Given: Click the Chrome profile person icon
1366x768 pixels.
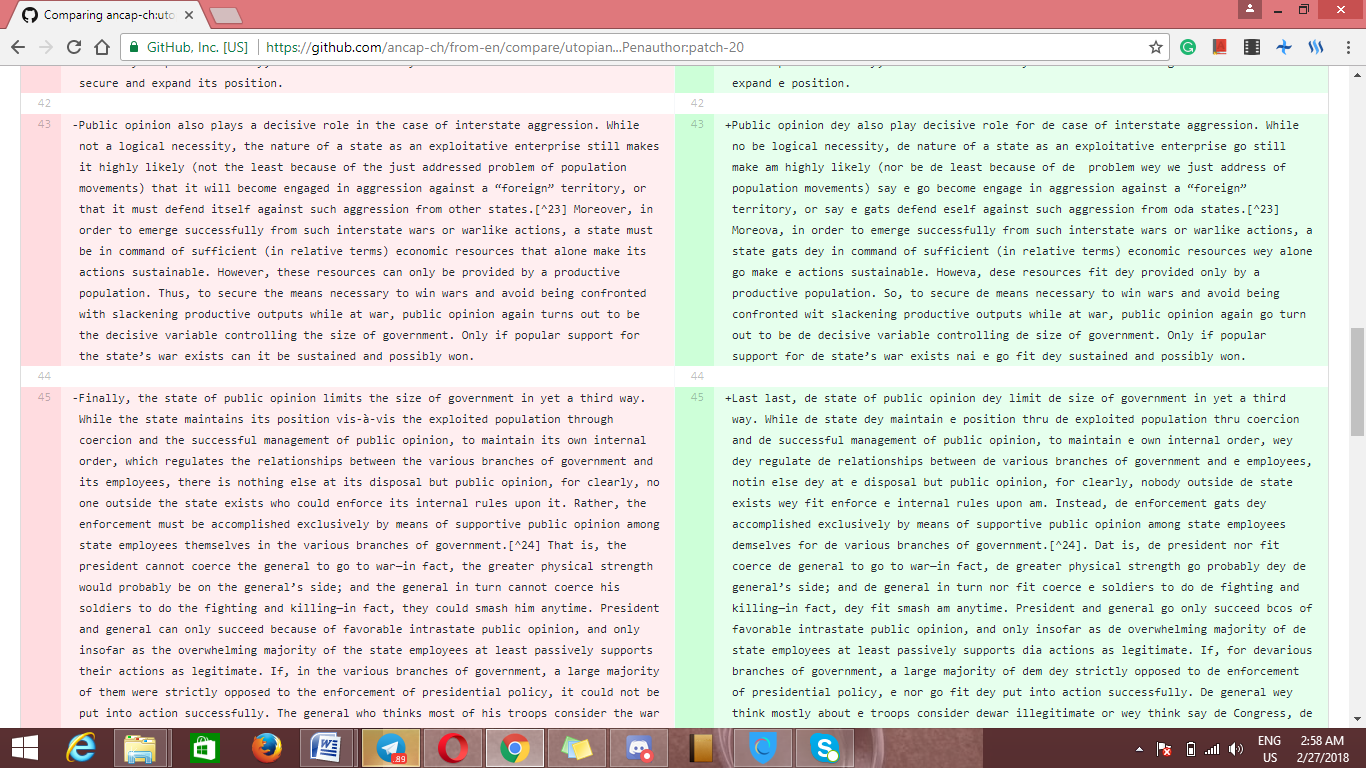Looking at the screenshot, I should pos(1250,9).
